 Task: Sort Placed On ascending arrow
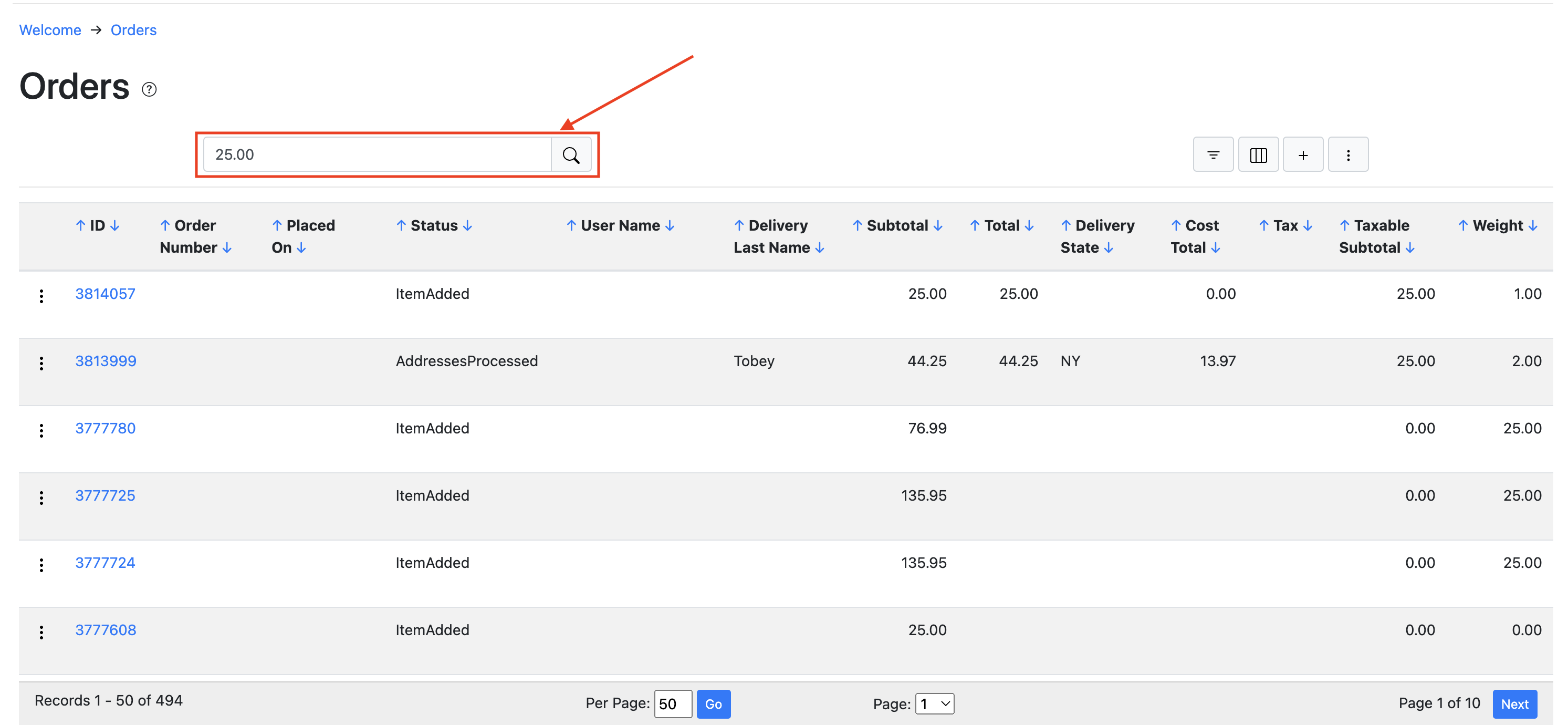(x=277, y=225)
